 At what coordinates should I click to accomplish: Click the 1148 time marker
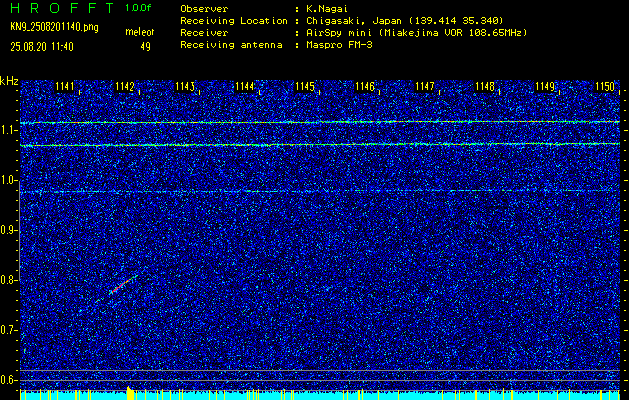pyautogui.click(x=485, y=87)
